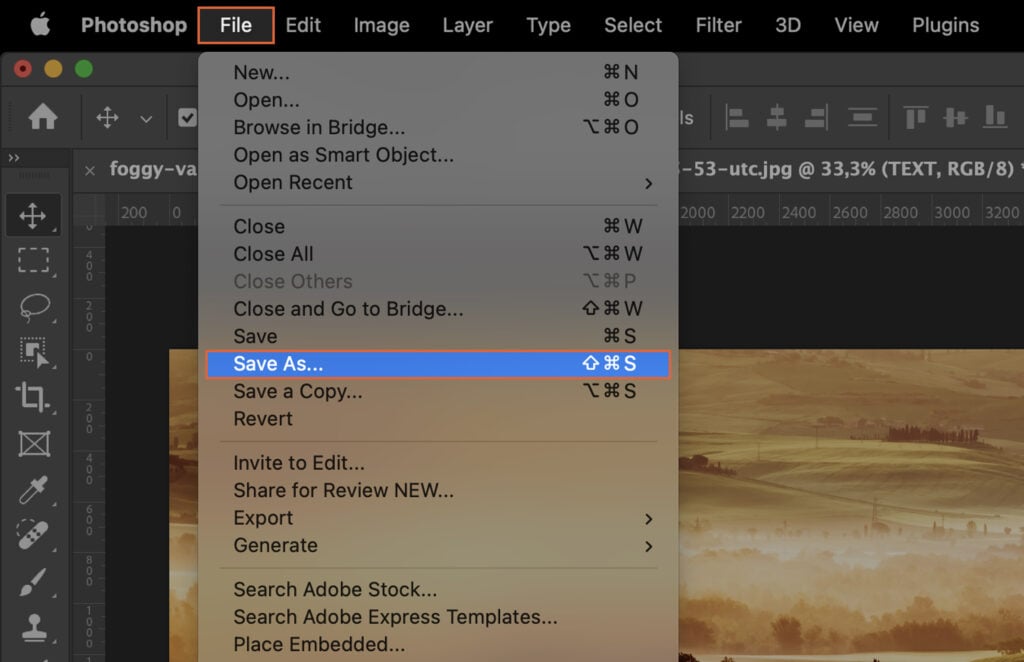Image resolution: width=1024 pixels, height=662 pixels.
Task: Activate the Brush tool
Action: 34,582
